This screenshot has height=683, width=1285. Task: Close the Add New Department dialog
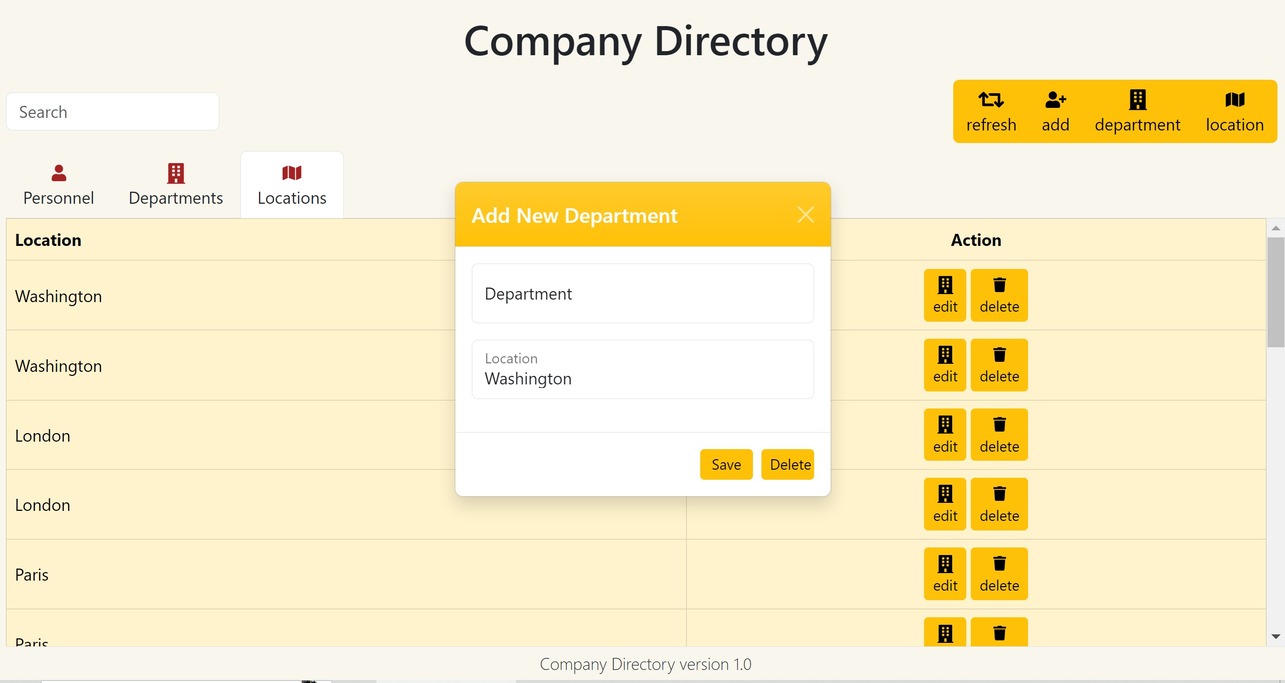pos(805,215)
